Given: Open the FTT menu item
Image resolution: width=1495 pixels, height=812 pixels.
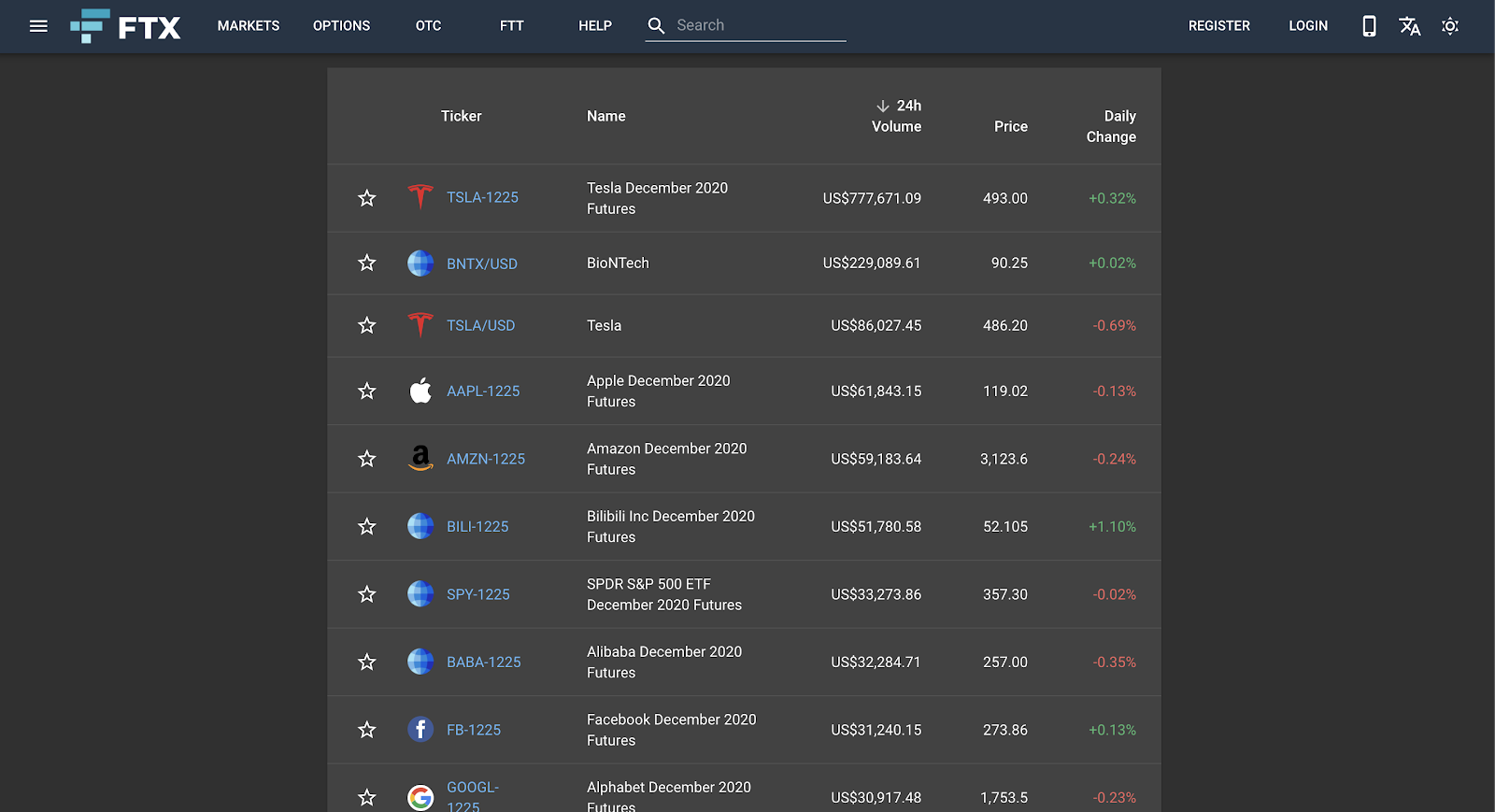Looking at the screenshot, I should (512, 26).
